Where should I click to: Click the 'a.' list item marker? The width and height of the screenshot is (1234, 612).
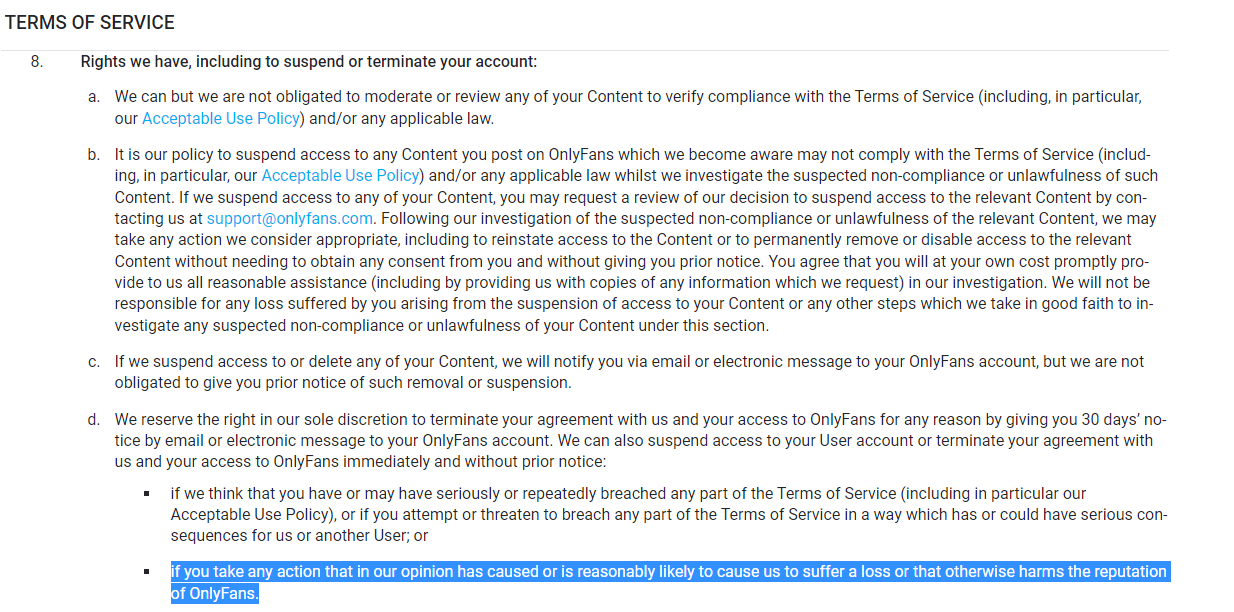(94, 97)
